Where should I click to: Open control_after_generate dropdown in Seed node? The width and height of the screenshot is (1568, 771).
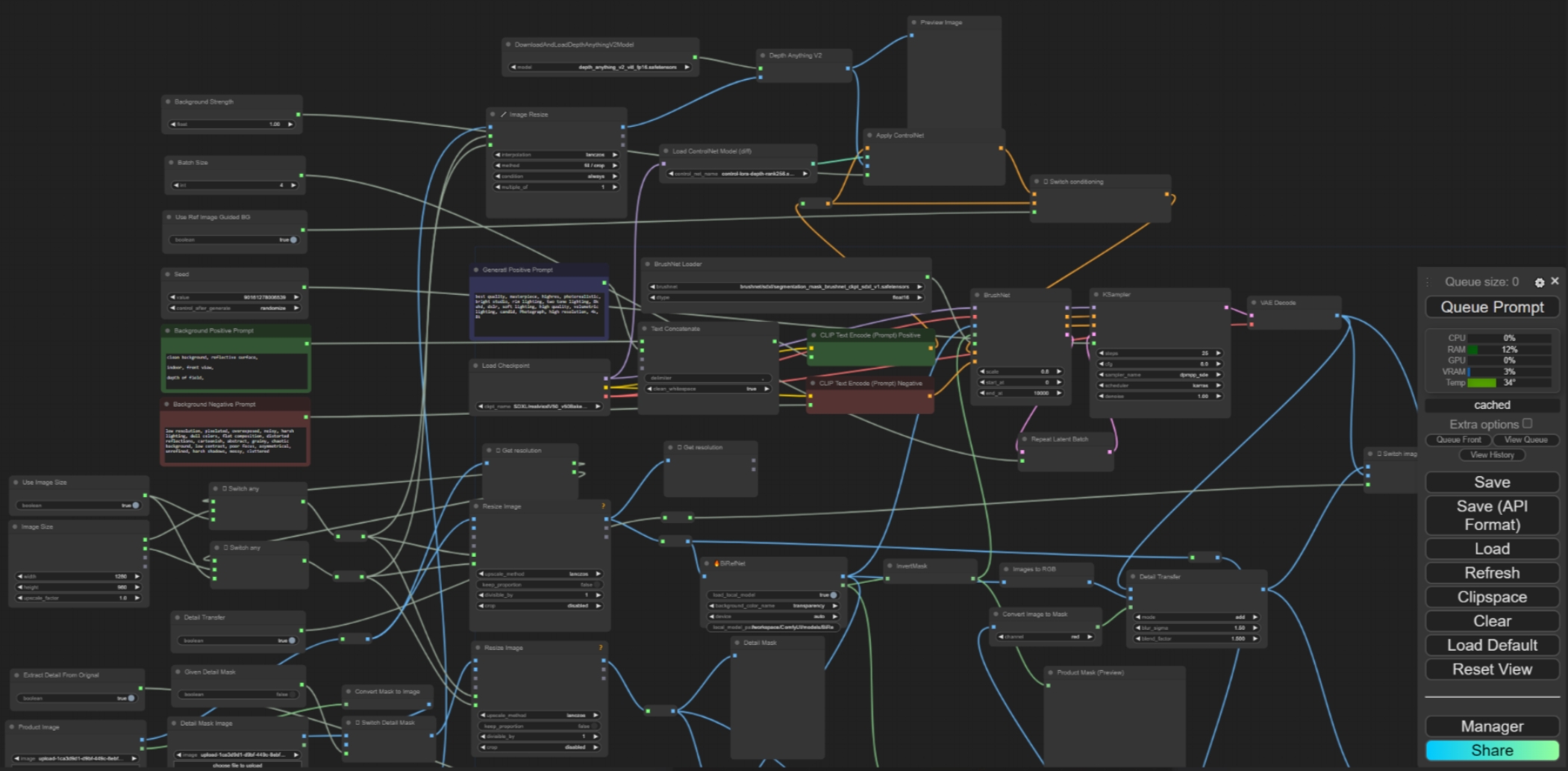234,308
